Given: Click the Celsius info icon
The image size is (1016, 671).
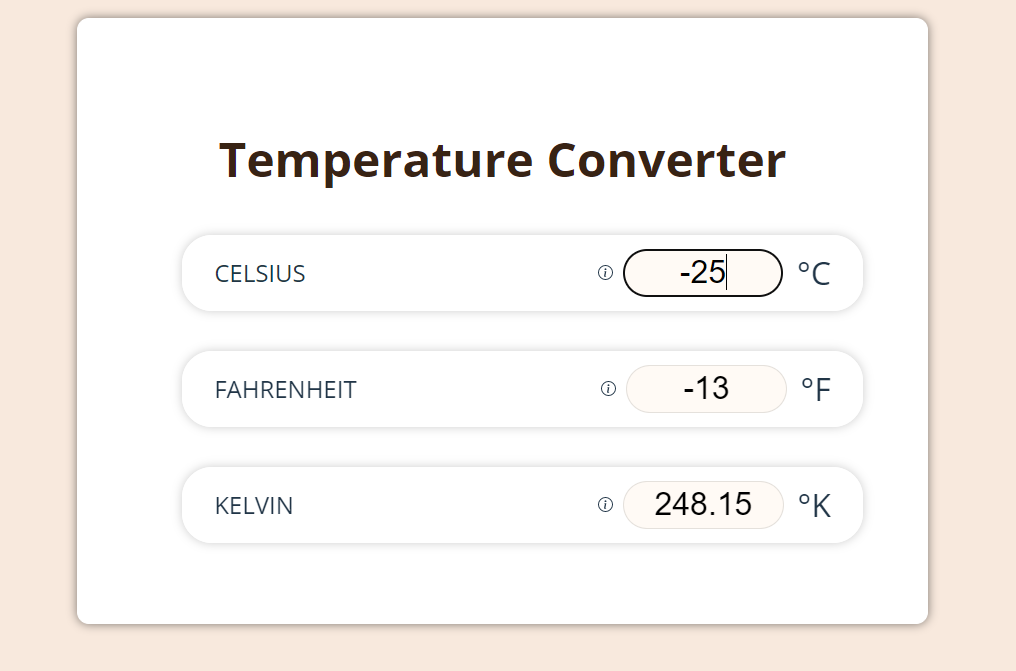Looking at the screenshot, I should pyautogui.click(x=605, y=272).
